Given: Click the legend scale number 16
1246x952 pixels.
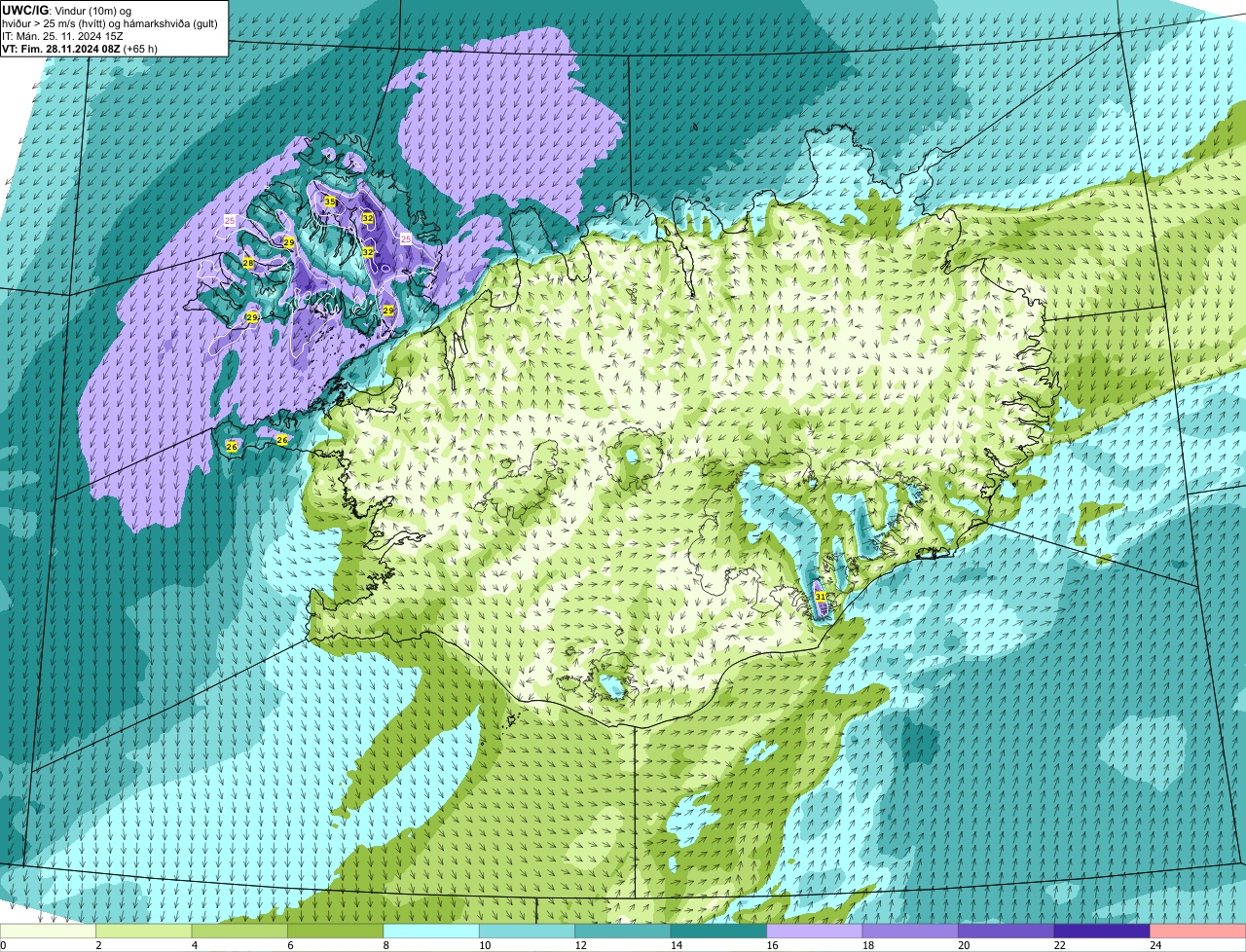Looking at the screenshot, I should click(772, 945).
